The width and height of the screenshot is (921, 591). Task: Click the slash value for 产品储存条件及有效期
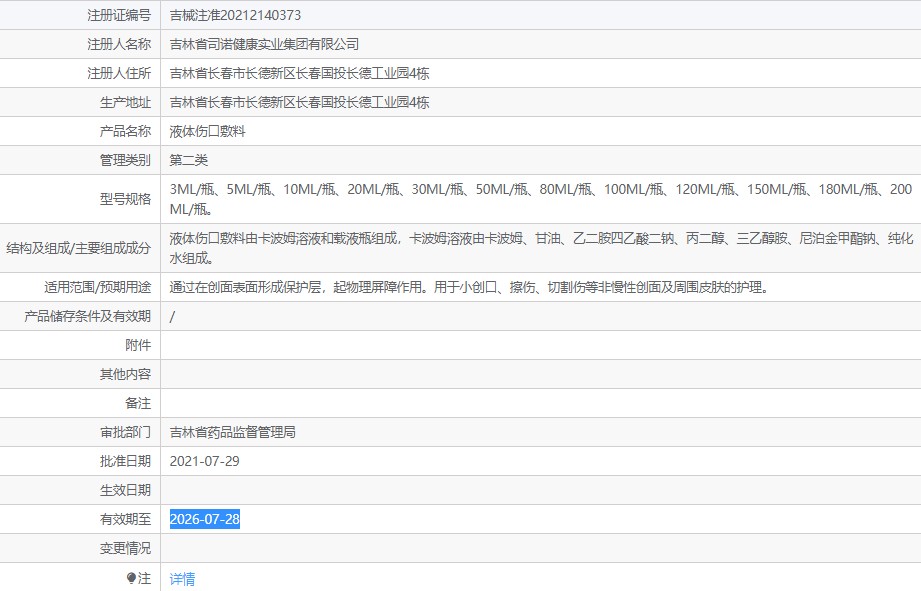point(173,316)
